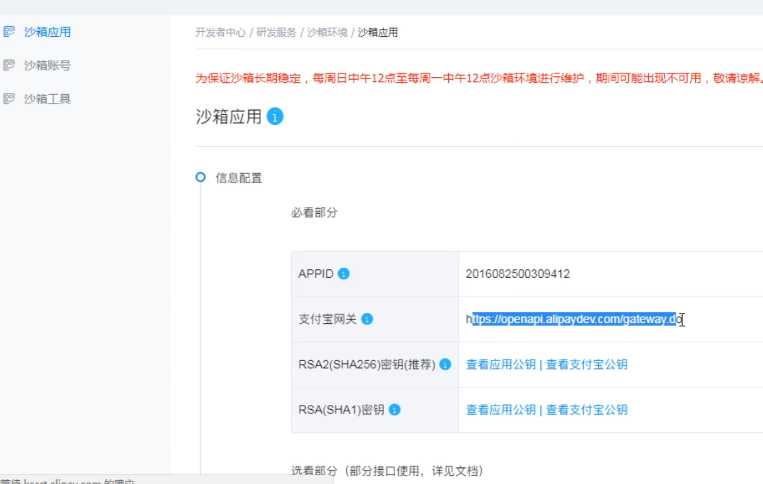Open the 沙箱账号 sidebar menu item
Image resolution: width=763 pixels, height=484 pixels.
click(47, 65)
